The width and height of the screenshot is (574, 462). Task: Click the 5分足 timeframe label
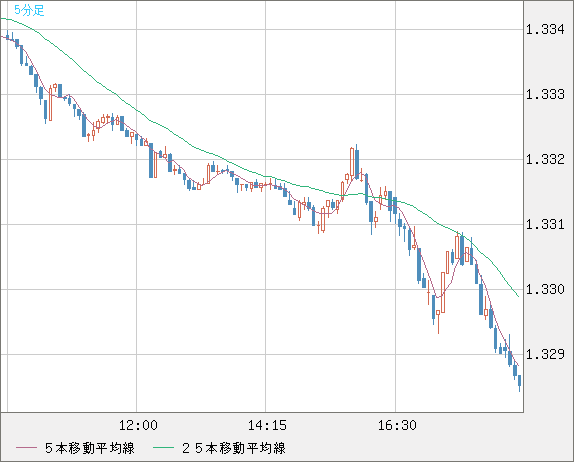29,10
